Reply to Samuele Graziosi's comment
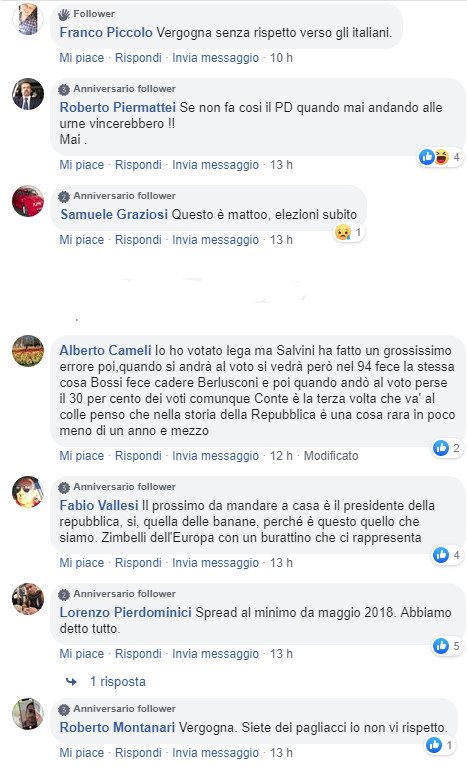Viewport: 467px width, 772px height. pos(138,240)
